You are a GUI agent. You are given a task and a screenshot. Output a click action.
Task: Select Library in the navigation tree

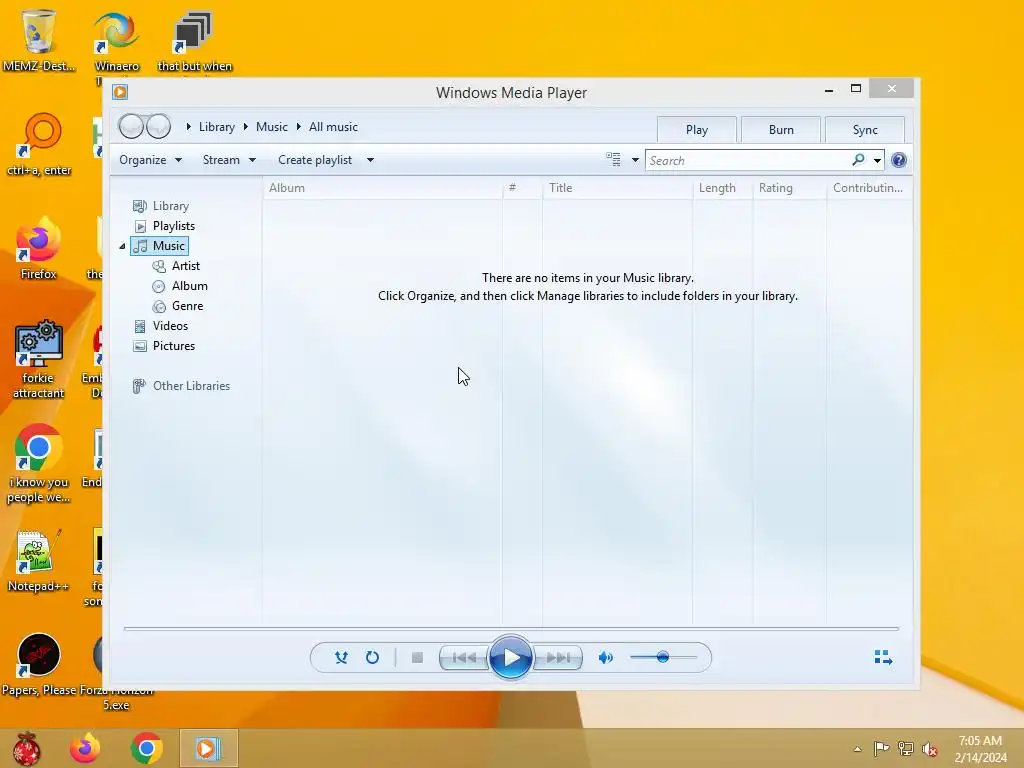[x=161, y=206]
